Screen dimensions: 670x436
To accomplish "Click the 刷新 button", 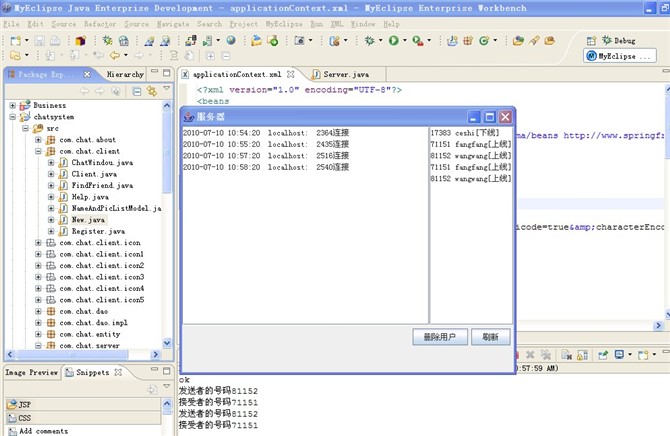I will [491, 337].
